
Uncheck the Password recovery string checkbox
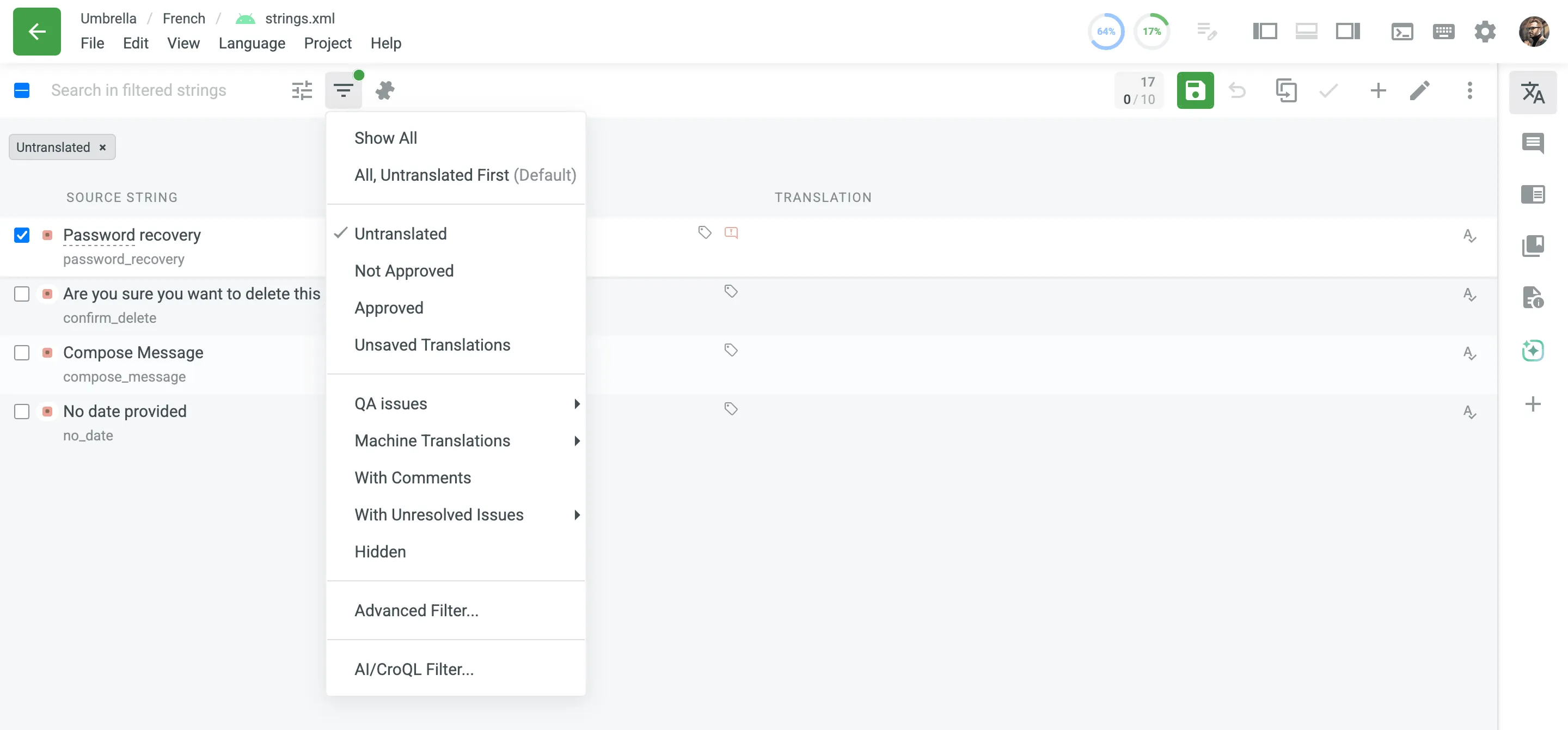point(22,235)
